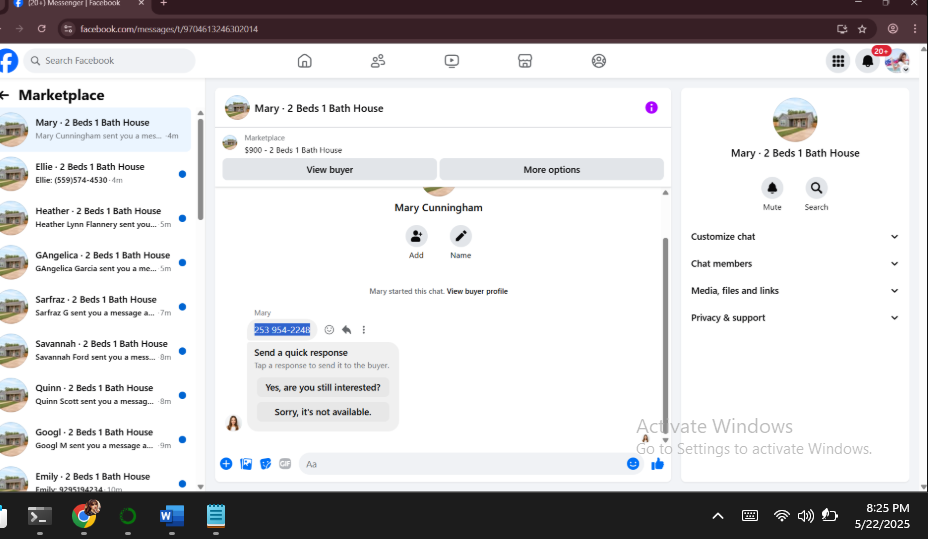Open Emily 2 Beds 1 Bath House chat
928x539 pixels.
(95, 480)
